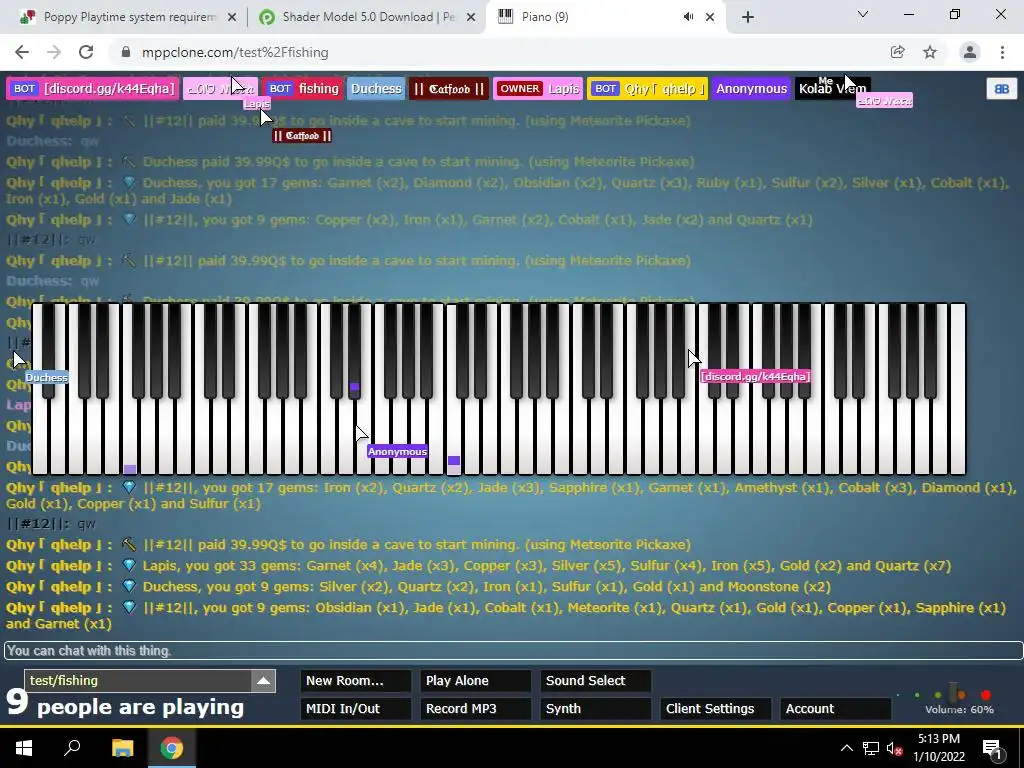Share this page via the share icon
Screen dimensions: 1024x768
[x=897, y=52]
